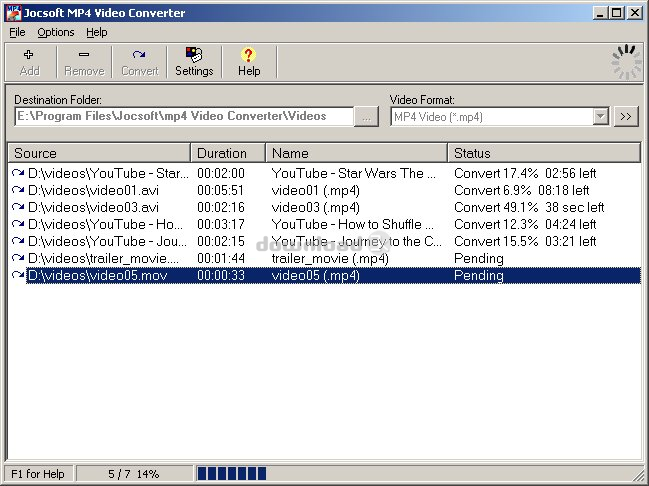
Task: Click the Source column header
Action: coord(99,153)
